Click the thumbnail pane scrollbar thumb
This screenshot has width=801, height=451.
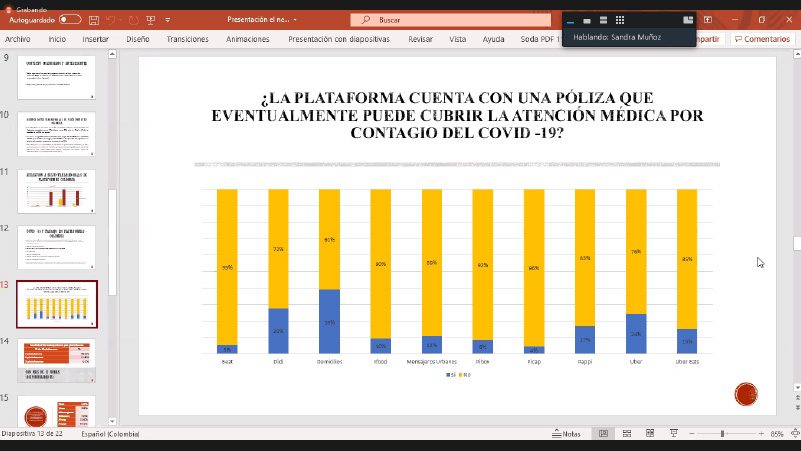(x=112, y=242)
